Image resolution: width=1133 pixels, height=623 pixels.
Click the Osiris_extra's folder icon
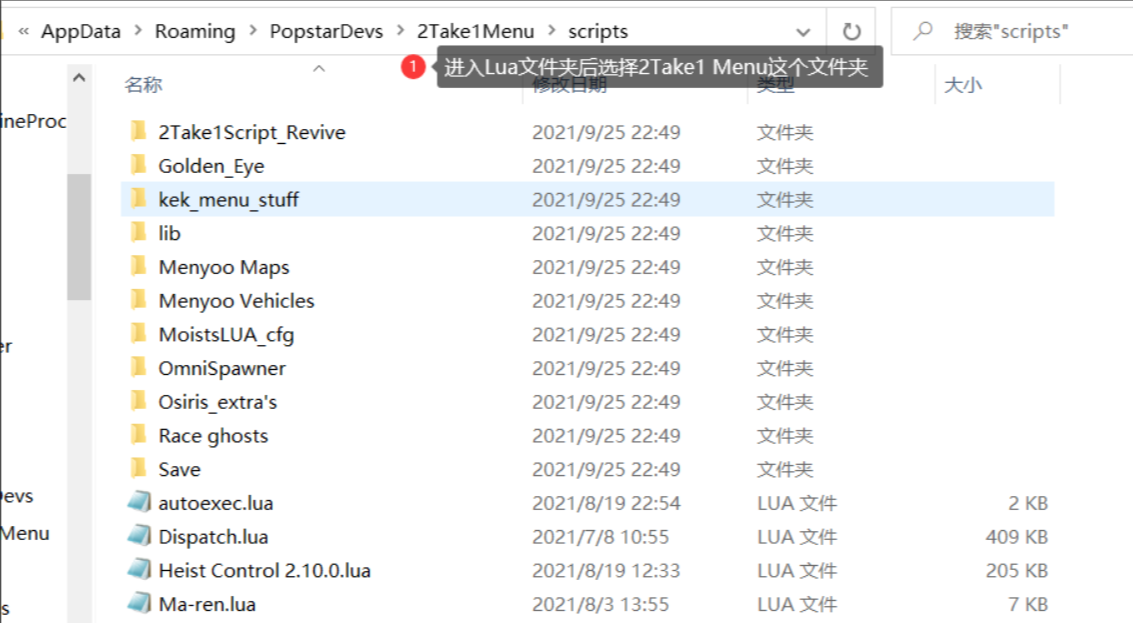click(138, 401)
